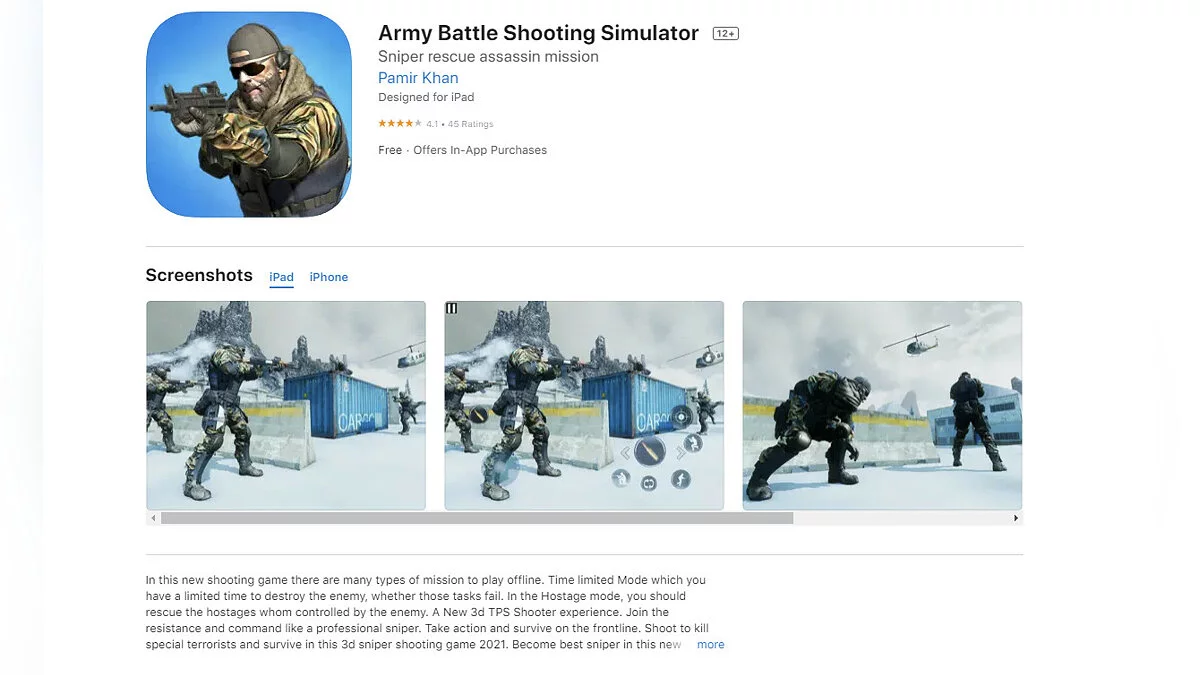Image resolution: width=1200 pixels, height=675 pixels.
Task: Select the iPad screenshots tab
Action: pos(281,277)
